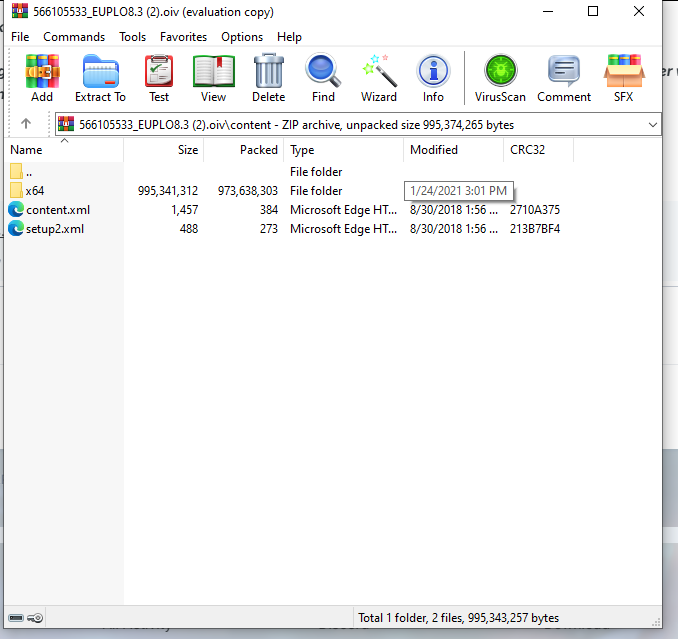
Task: Open the File menu
Action: pos(20,37)
